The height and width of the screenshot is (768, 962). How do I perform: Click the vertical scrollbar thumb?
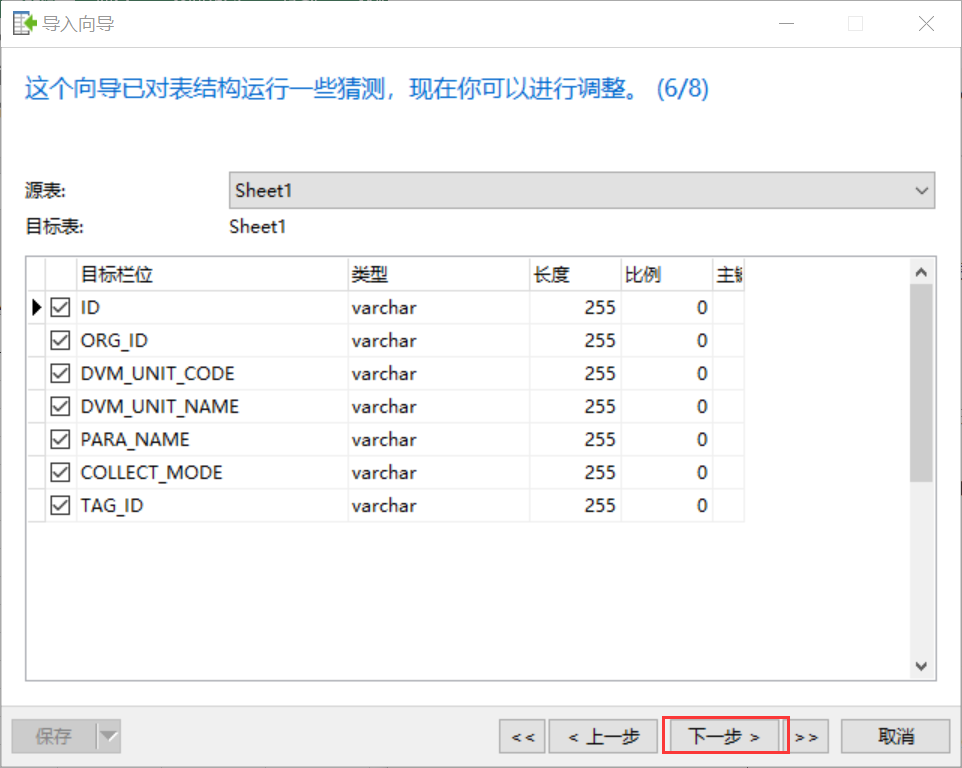click(921, 383)
